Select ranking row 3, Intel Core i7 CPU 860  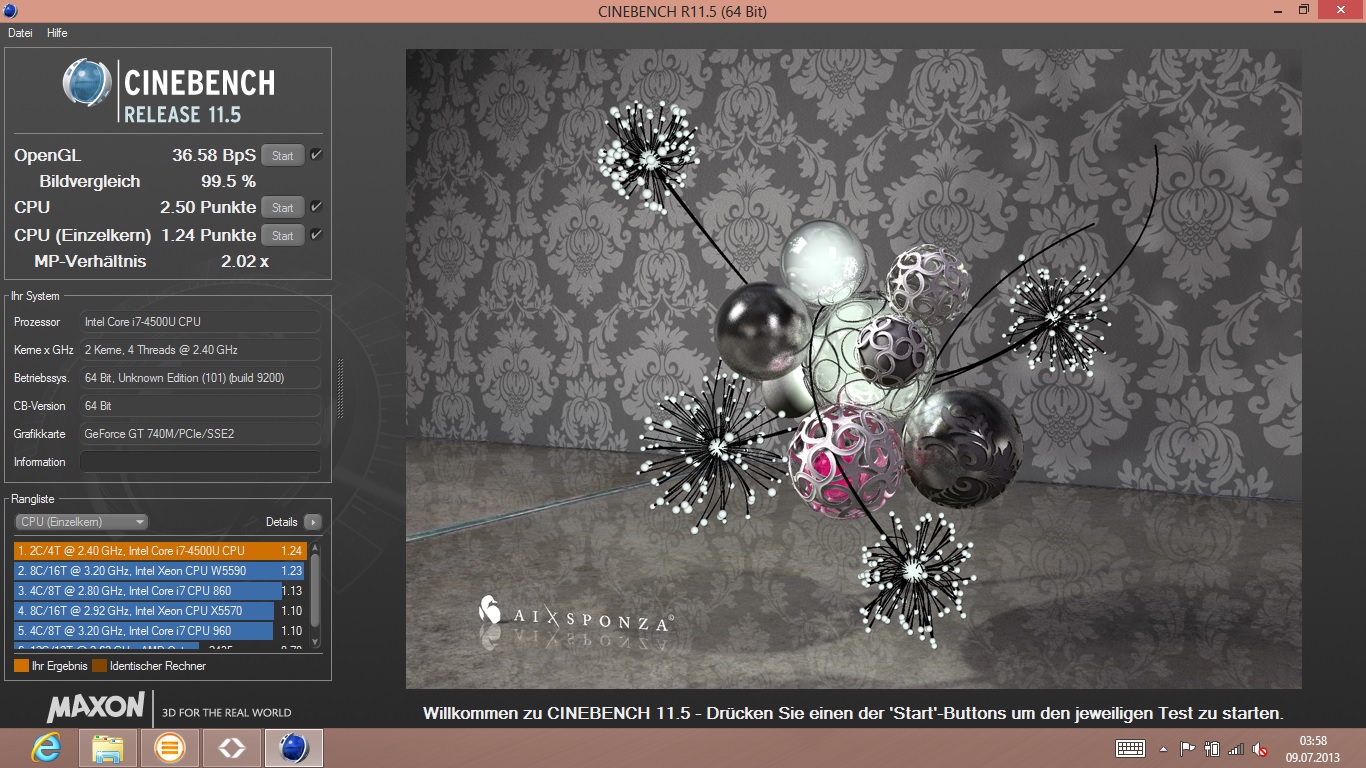tap(160, 591)
